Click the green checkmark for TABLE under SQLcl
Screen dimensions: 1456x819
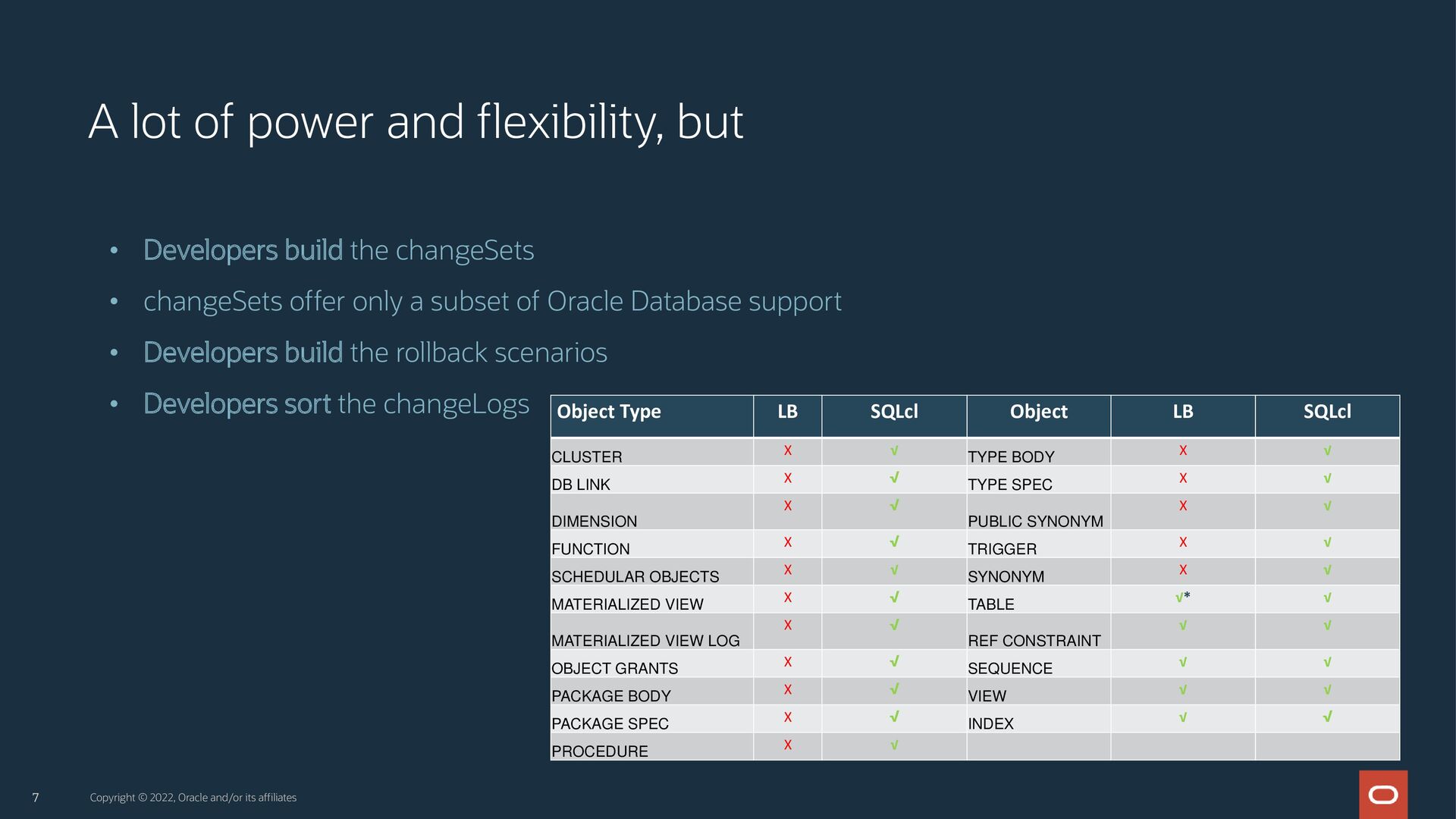[1327, 598]
